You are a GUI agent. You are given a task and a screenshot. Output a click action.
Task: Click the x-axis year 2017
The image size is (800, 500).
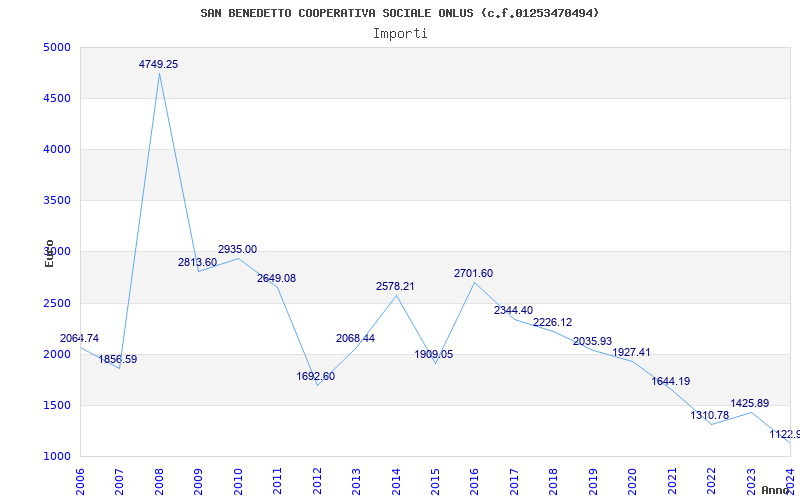tap(514, 481)
